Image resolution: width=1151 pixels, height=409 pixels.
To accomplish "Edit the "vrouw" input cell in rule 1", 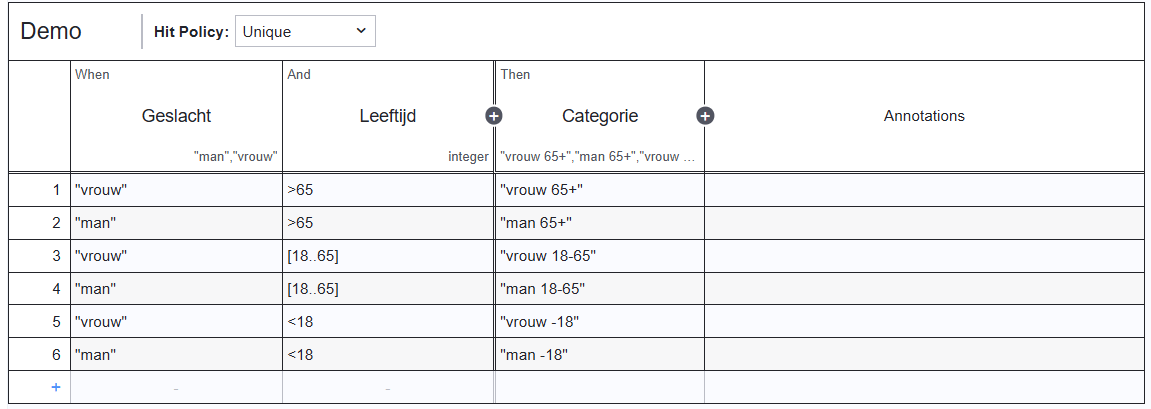I will pos(176,189).
